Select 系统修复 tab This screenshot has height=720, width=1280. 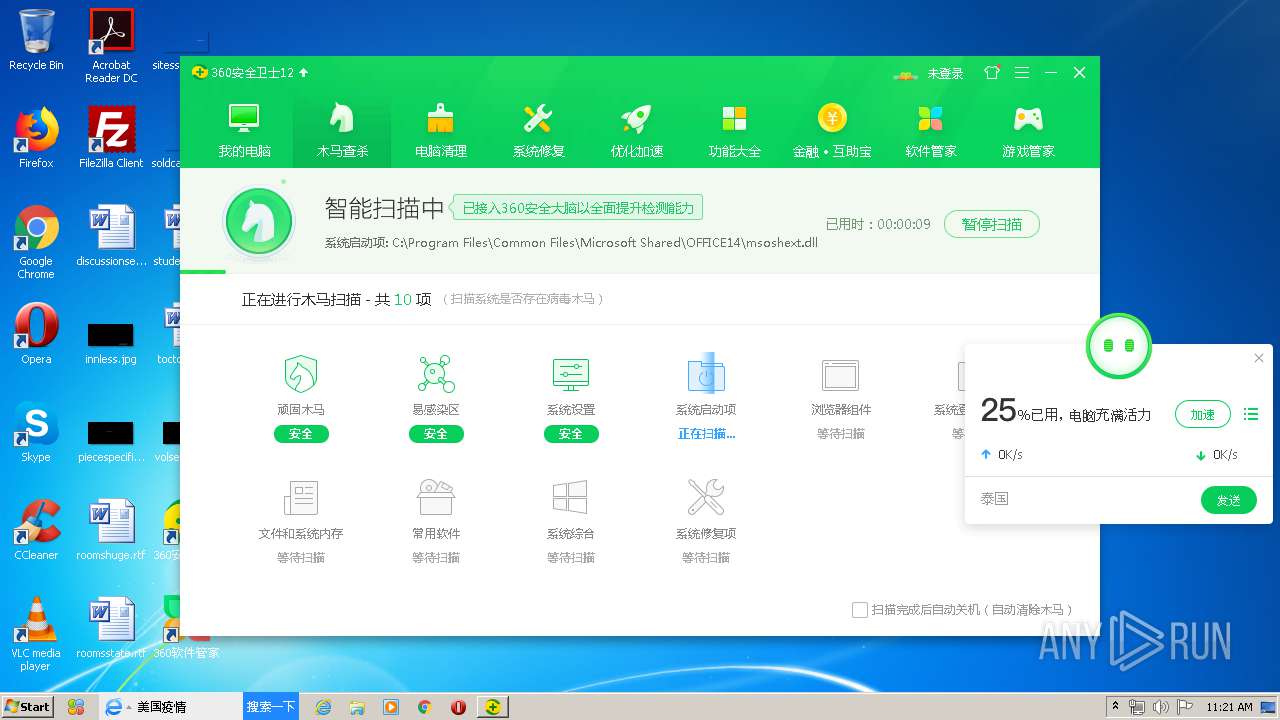tap(539, 131)
